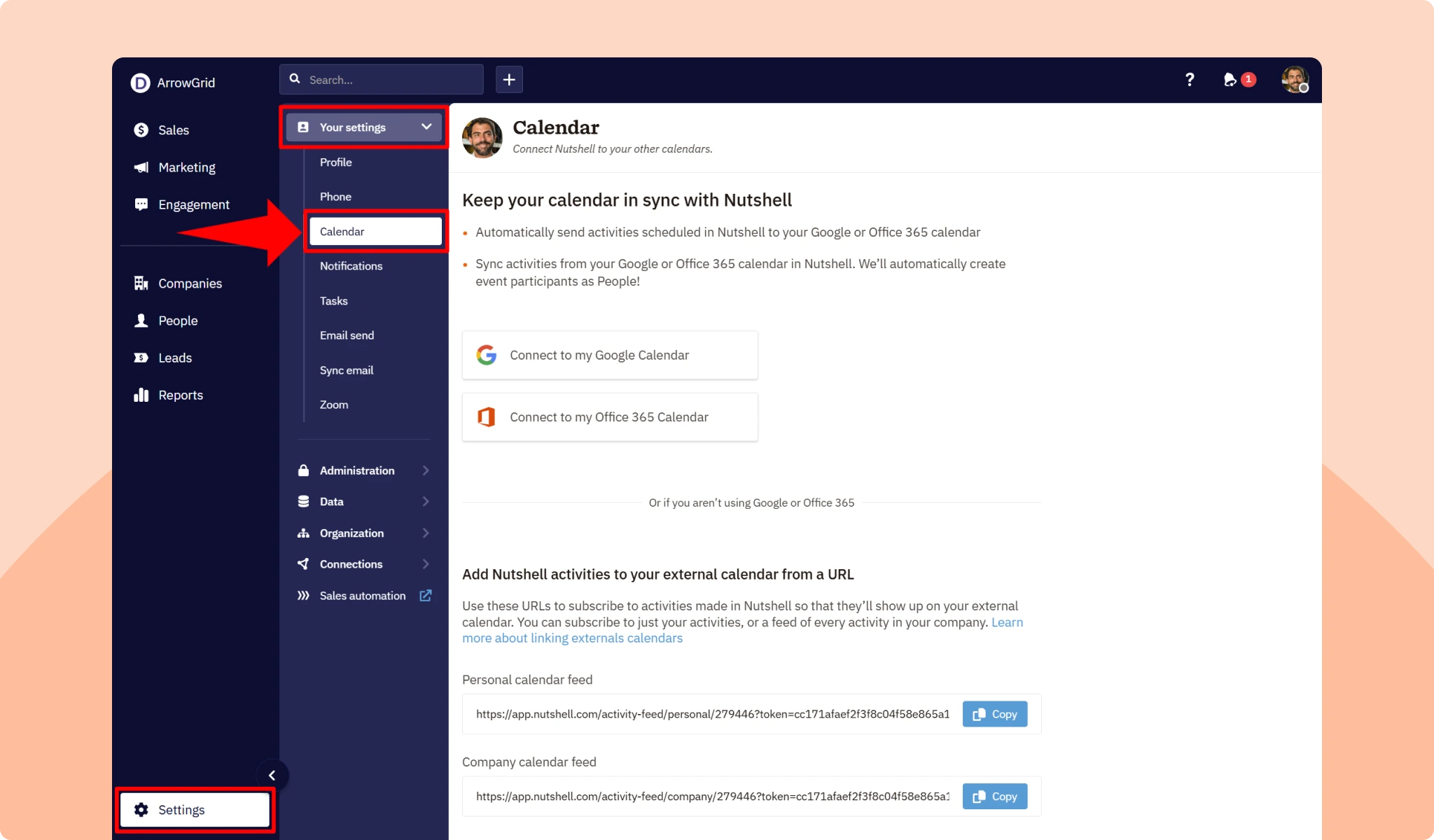Connect to my Google Calendar
Viewport: 1434px width, 840px height.
pos(609,355)
